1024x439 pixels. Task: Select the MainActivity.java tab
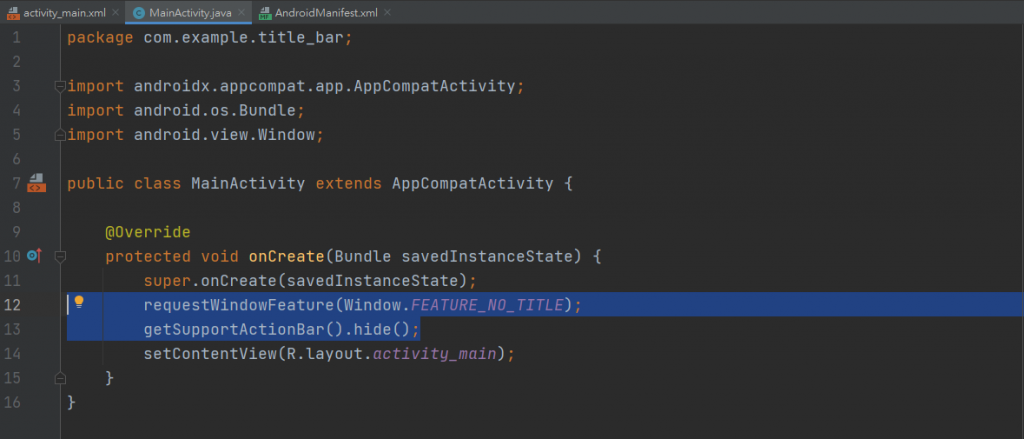pos(187,12)
